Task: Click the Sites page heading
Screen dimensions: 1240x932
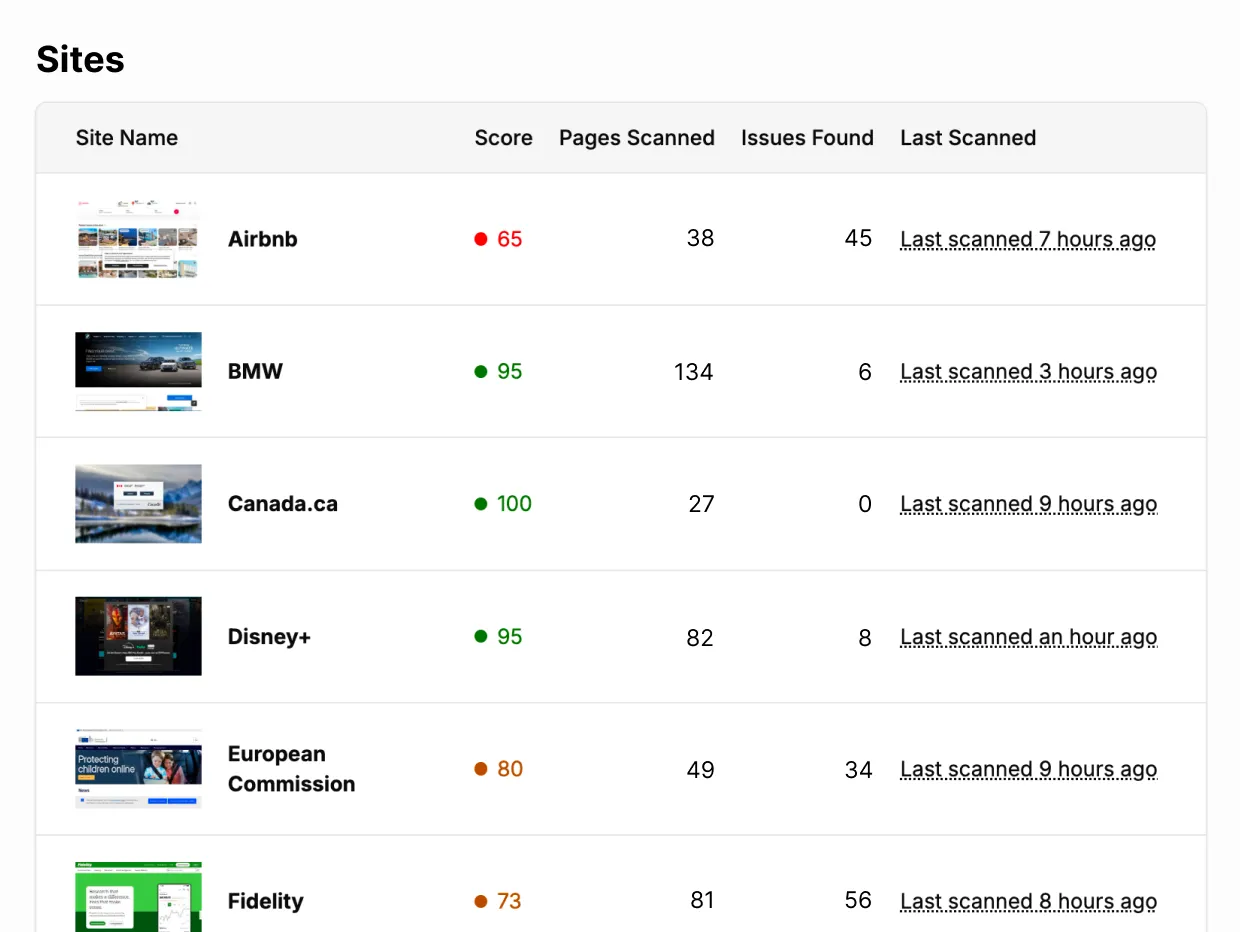Action: coord(81,59)
